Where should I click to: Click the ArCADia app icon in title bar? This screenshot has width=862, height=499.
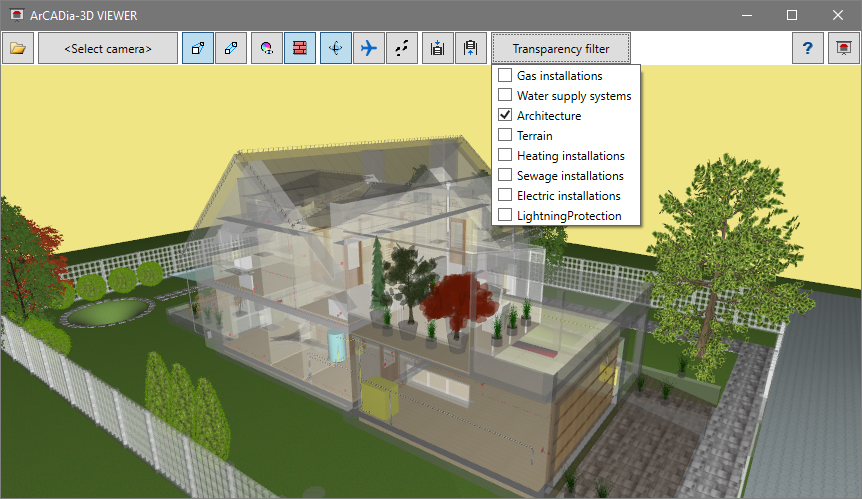pyautogui.click(x=17, y=15)
